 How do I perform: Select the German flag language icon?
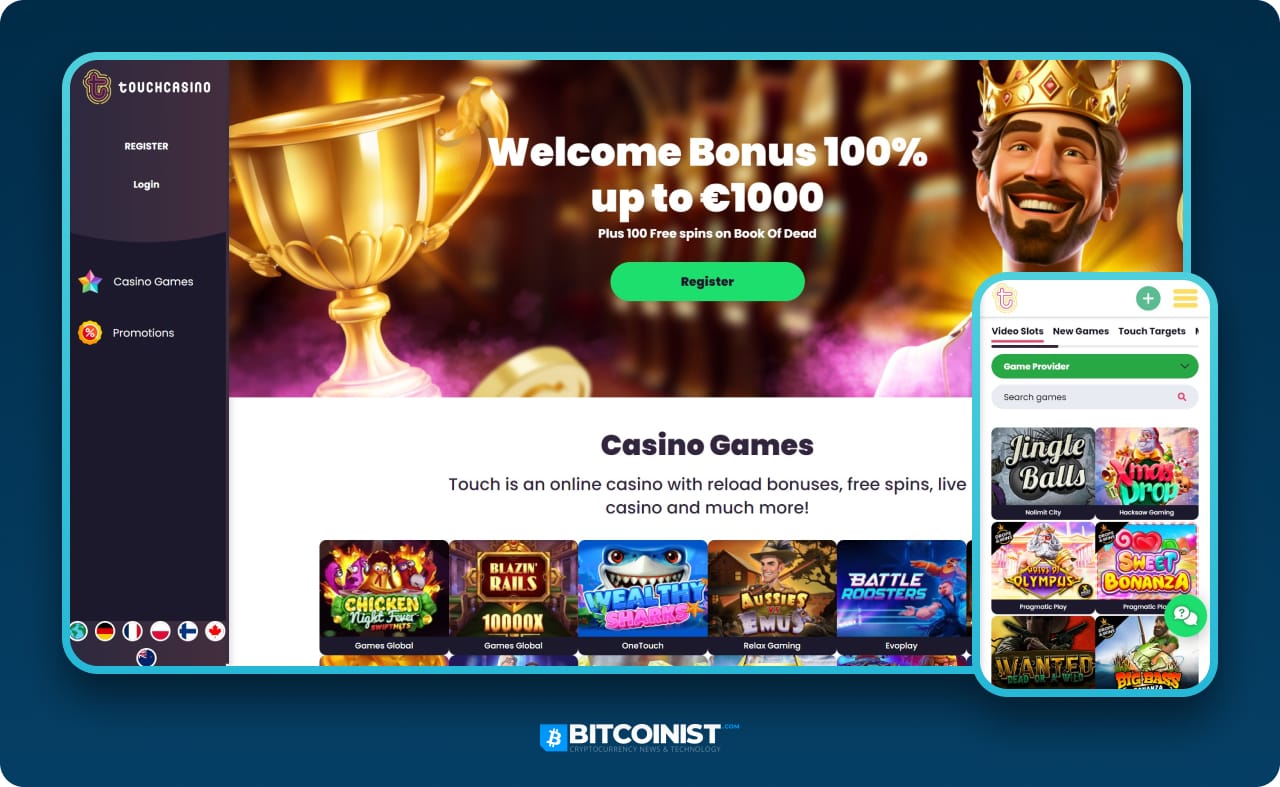point(105,631)
